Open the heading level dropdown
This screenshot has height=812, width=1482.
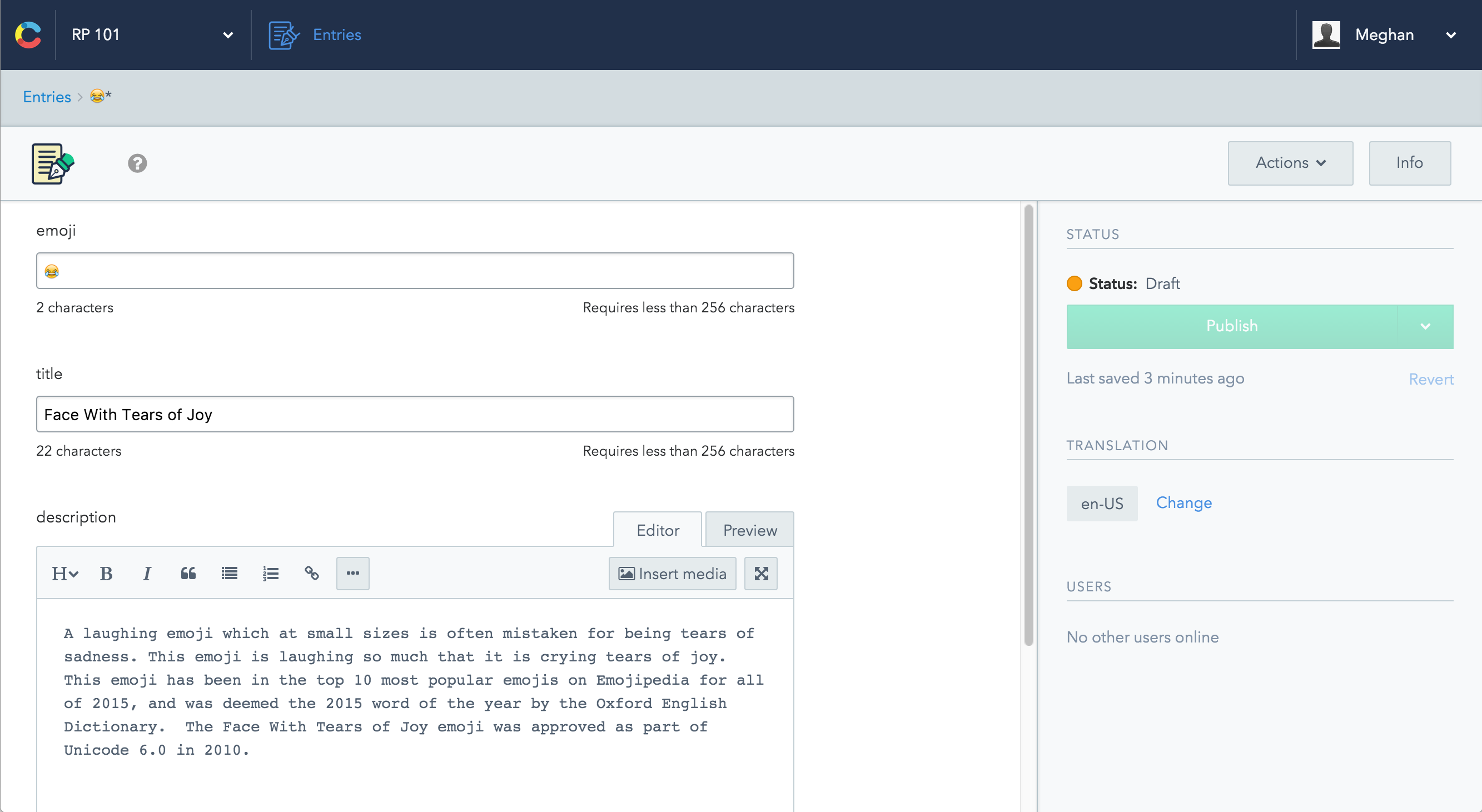click(x=64, y=574)
